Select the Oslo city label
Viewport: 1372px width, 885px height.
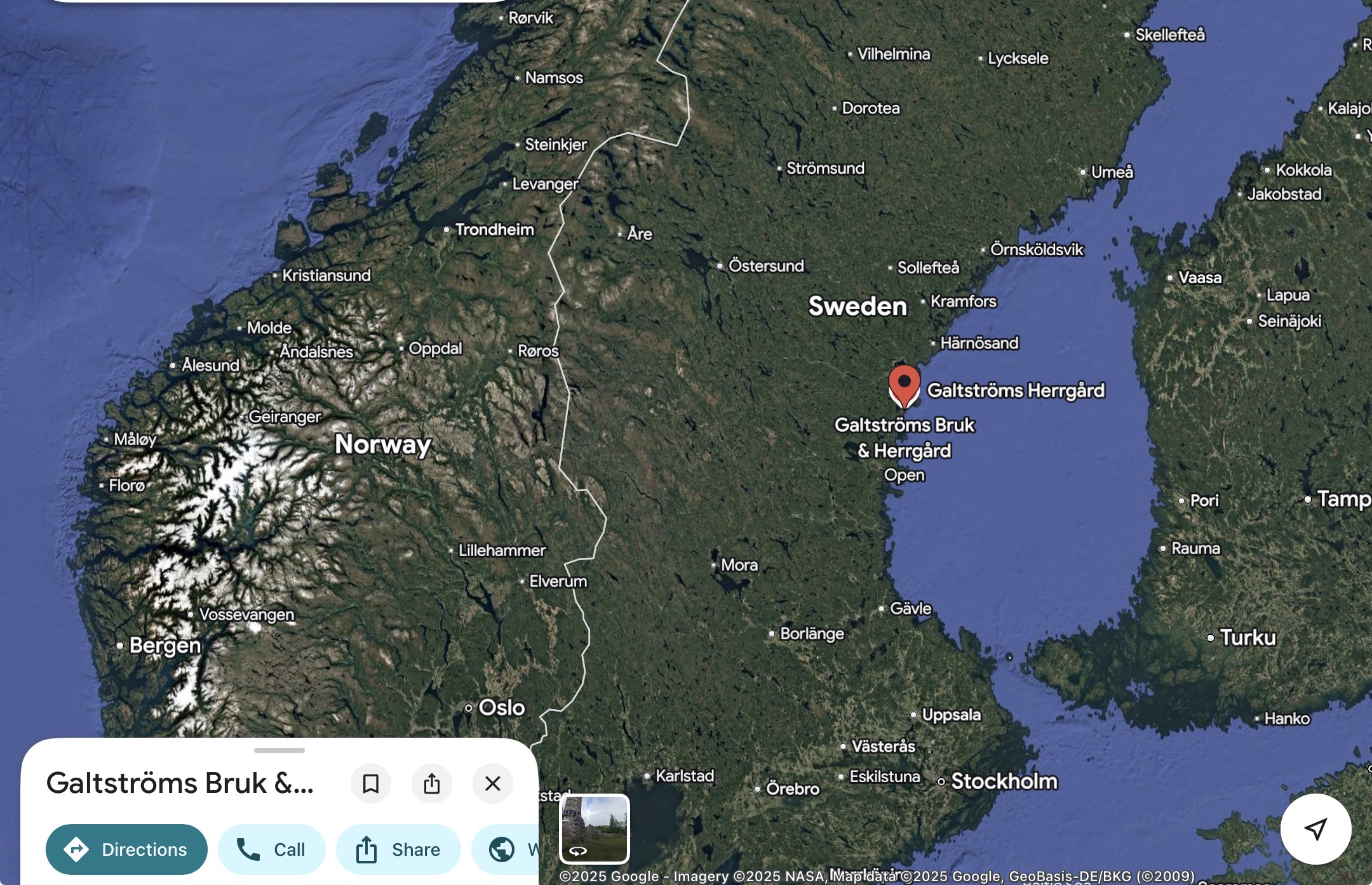tap(501, 707)
